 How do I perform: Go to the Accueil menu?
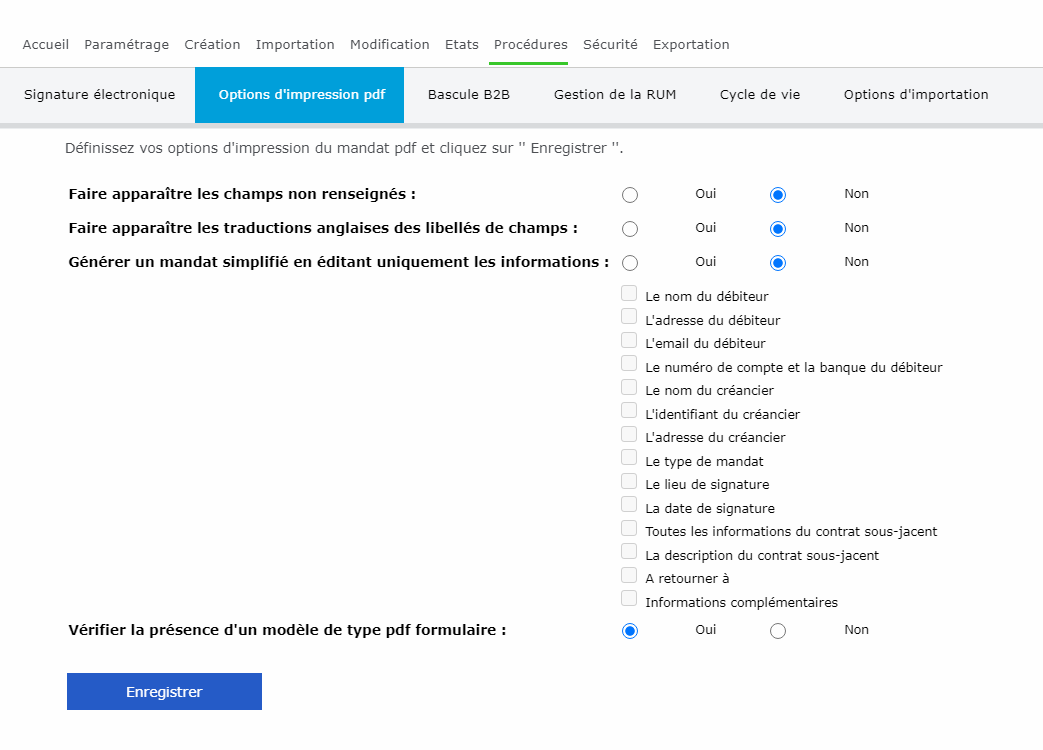point(46,45)
